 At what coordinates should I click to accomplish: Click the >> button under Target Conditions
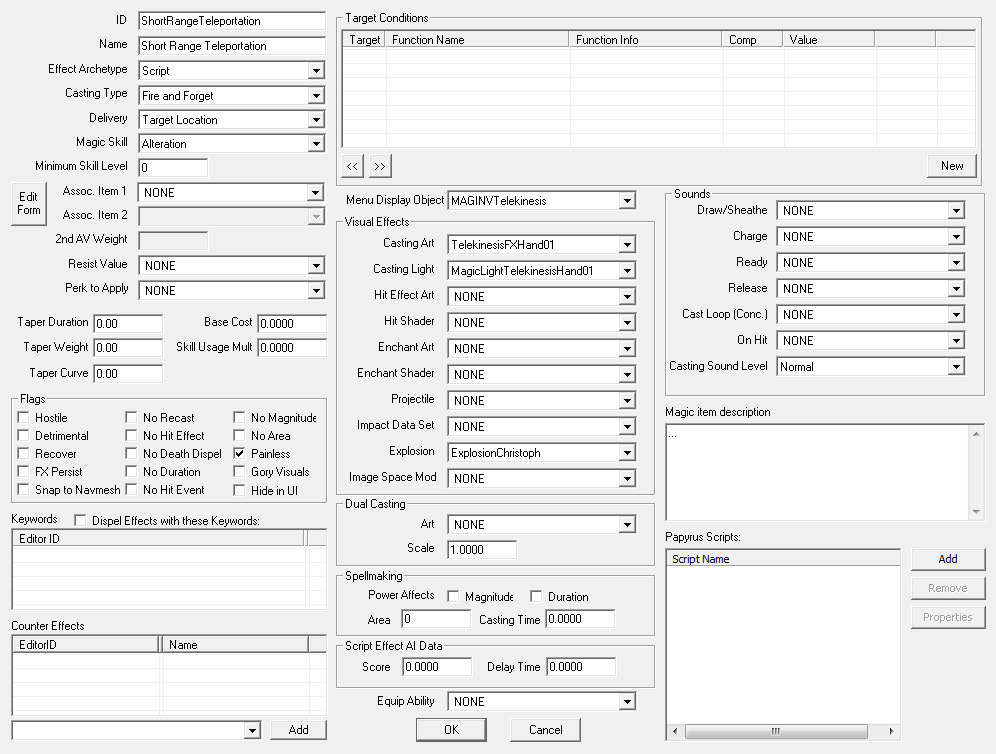[x=379, y=166]
